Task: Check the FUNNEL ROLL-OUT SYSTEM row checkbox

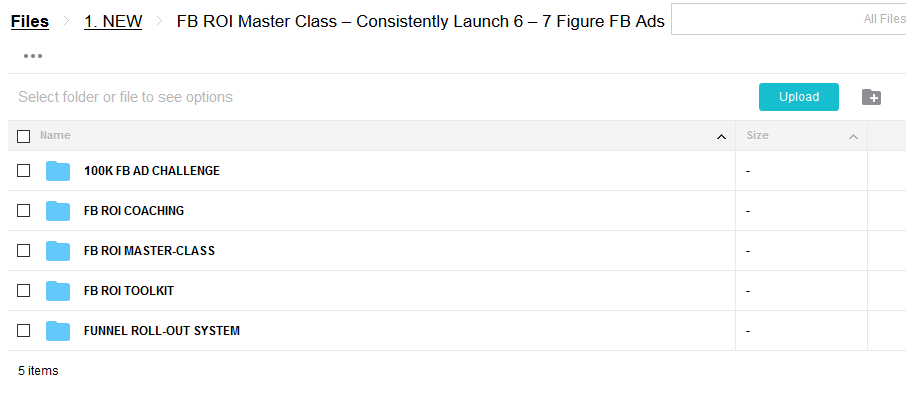Action: pos(24,331)
